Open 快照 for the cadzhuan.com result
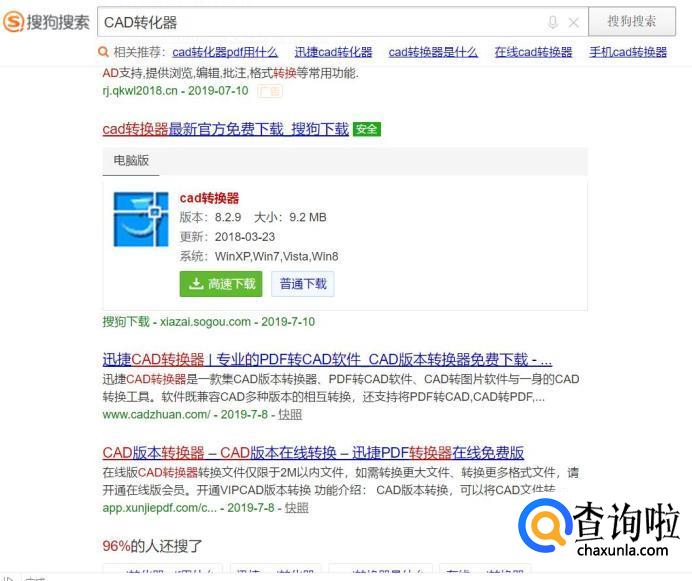The image size is (692, 581). pyautogui.click(x=290, y=415)
